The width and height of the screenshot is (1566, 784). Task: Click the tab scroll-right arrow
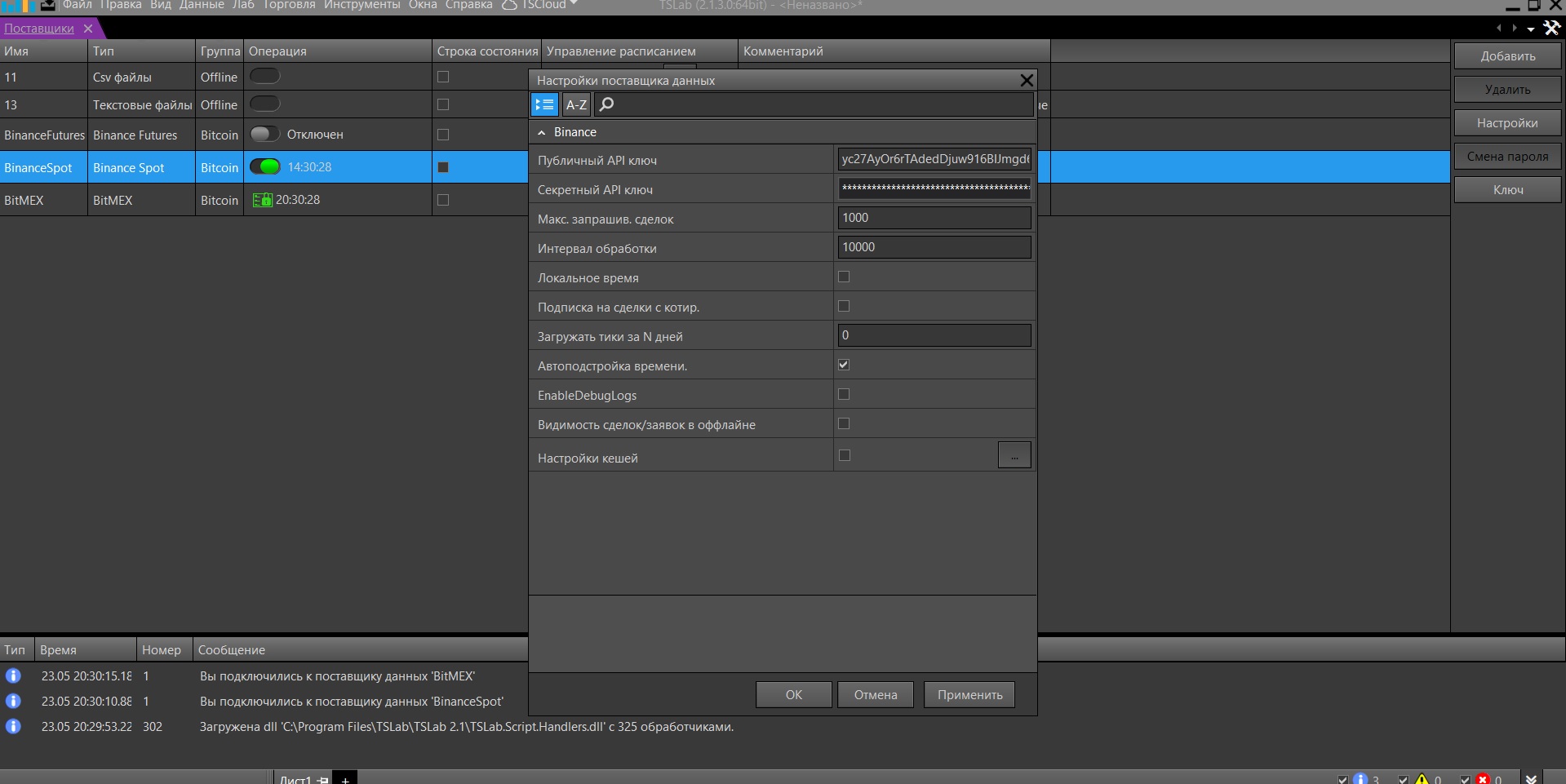click(x=1515, y=28)
